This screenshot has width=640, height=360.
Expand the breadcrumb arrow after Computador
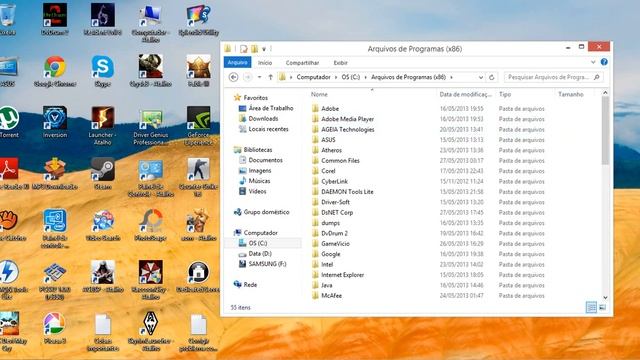[336, 77]
